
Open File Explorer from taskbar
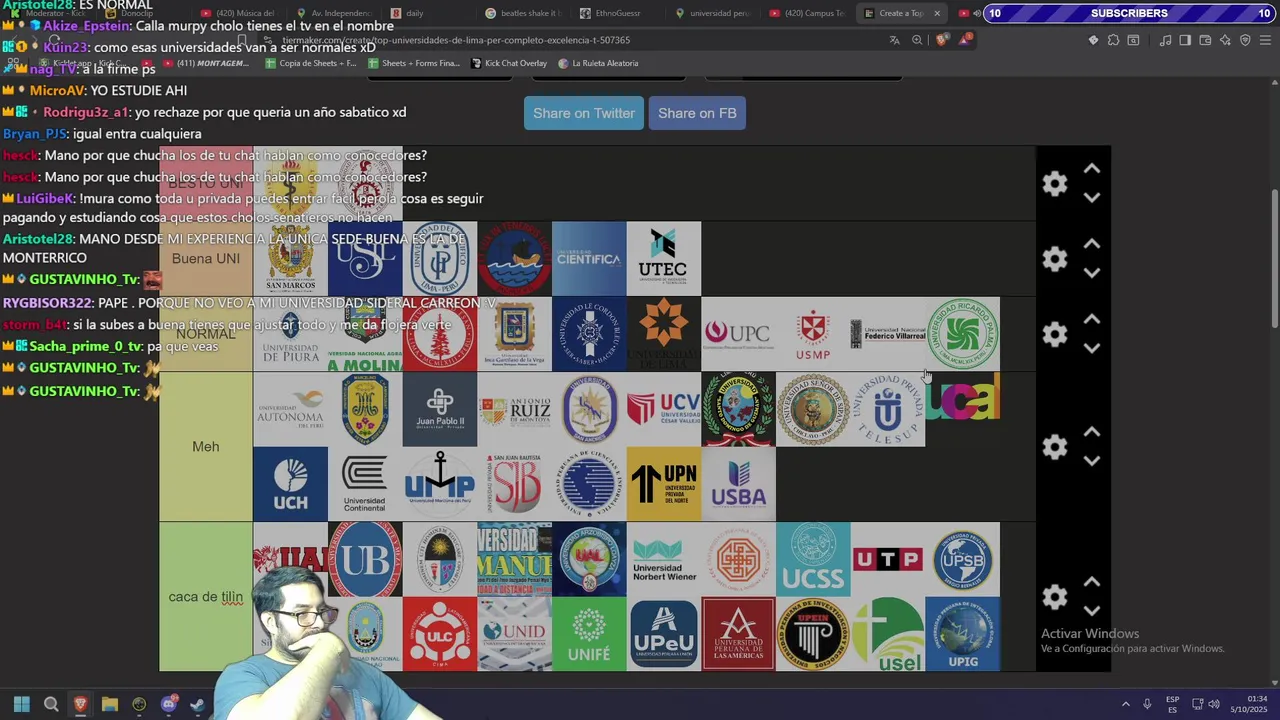point(110,704)
